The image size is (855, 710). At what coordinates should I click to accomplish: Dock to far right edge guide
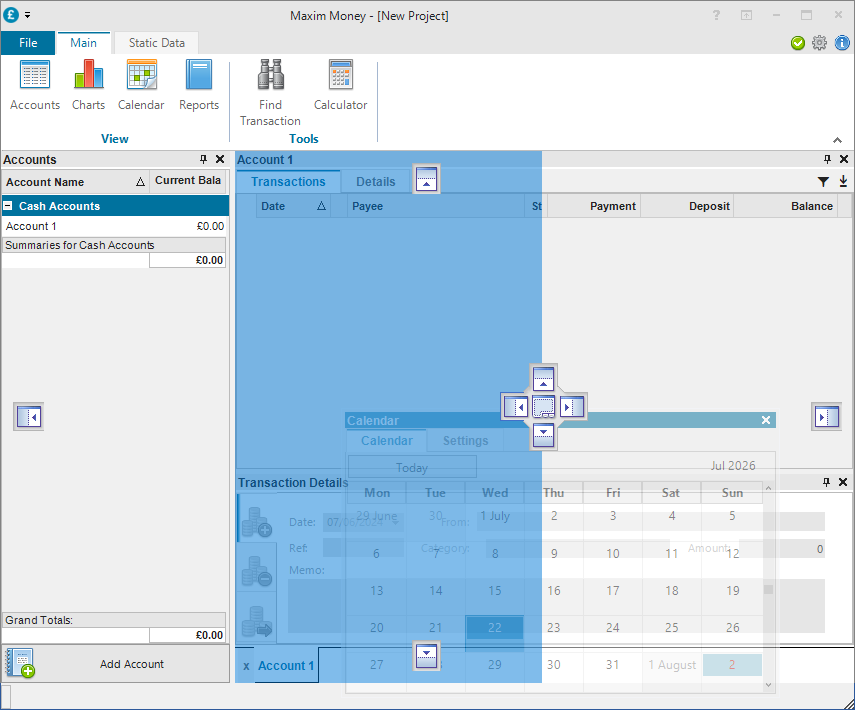point(827,417)
